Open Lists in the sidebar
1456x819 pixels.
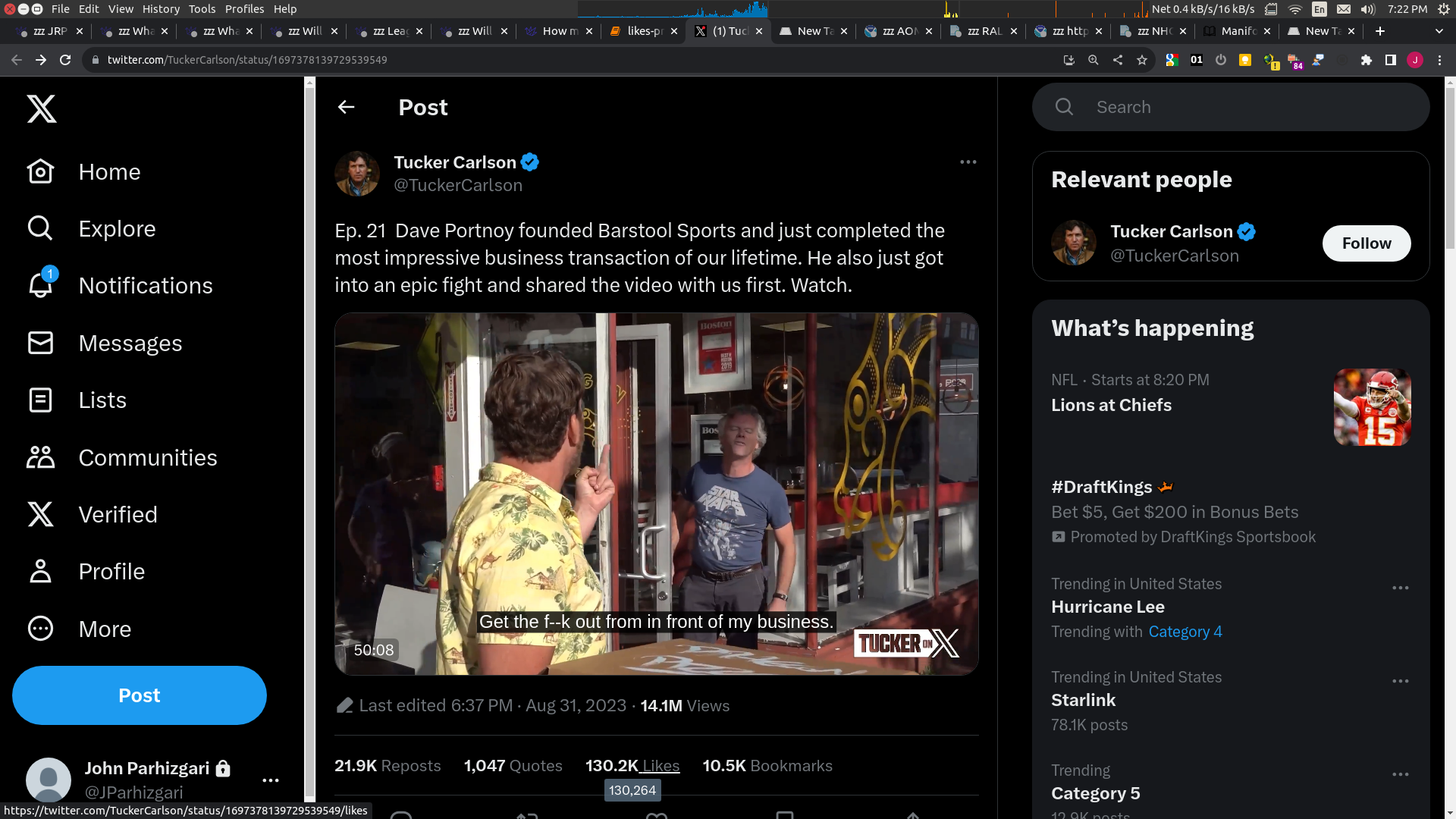(77, 400)
